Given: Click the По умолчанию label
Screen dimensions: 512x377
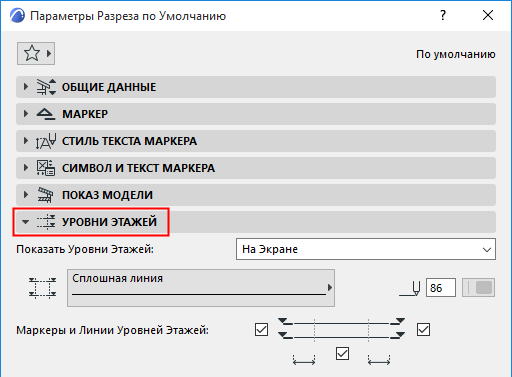Looking at the screenshot, I should [x=456, y=54].
